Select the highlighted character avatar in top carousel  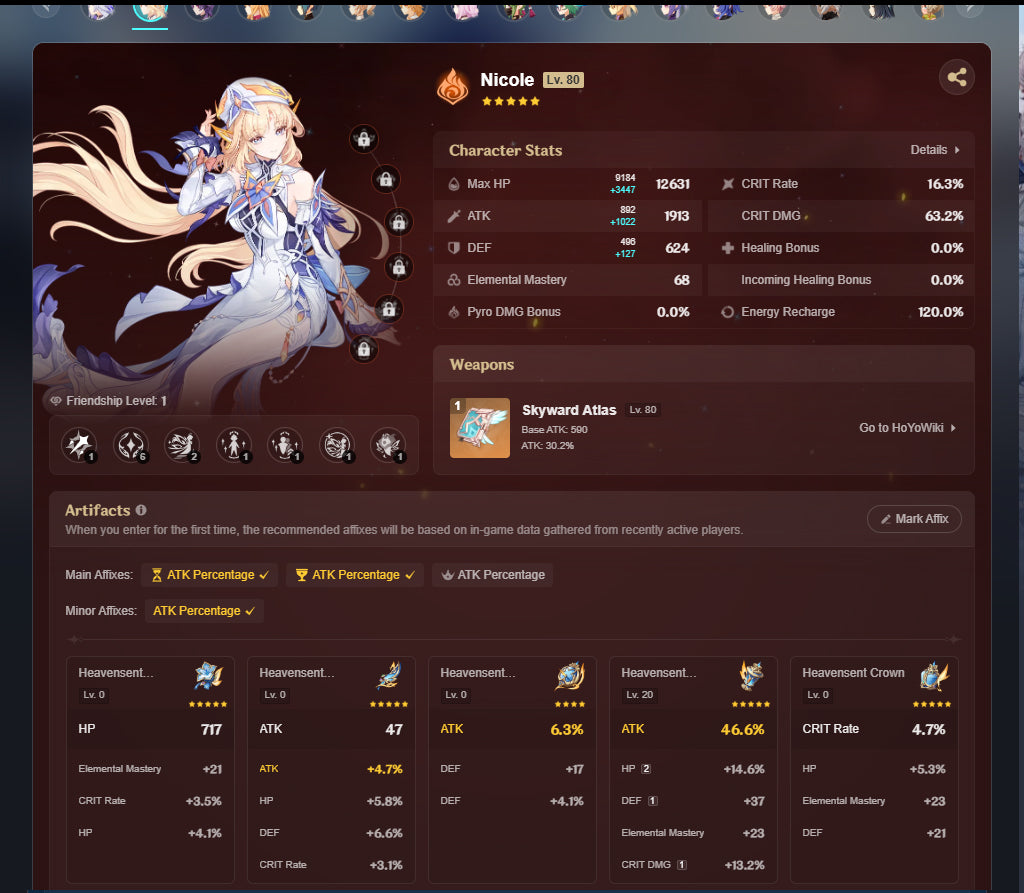[x=150, y=11]
